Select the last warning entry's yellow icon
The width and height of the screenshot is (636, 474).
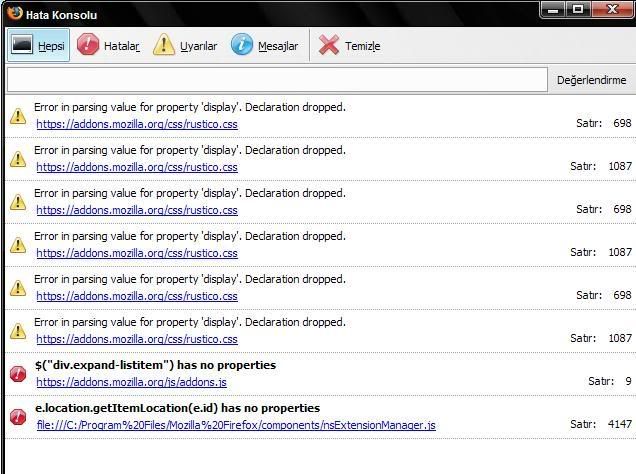pyautogui.click(x=18, y=331)
